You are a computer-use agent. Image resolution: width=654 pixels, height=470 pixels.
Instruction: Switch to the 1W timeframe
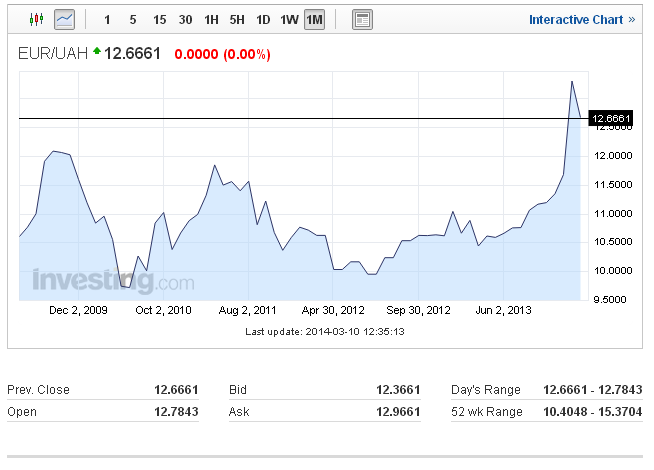click(x=289, y=20)
